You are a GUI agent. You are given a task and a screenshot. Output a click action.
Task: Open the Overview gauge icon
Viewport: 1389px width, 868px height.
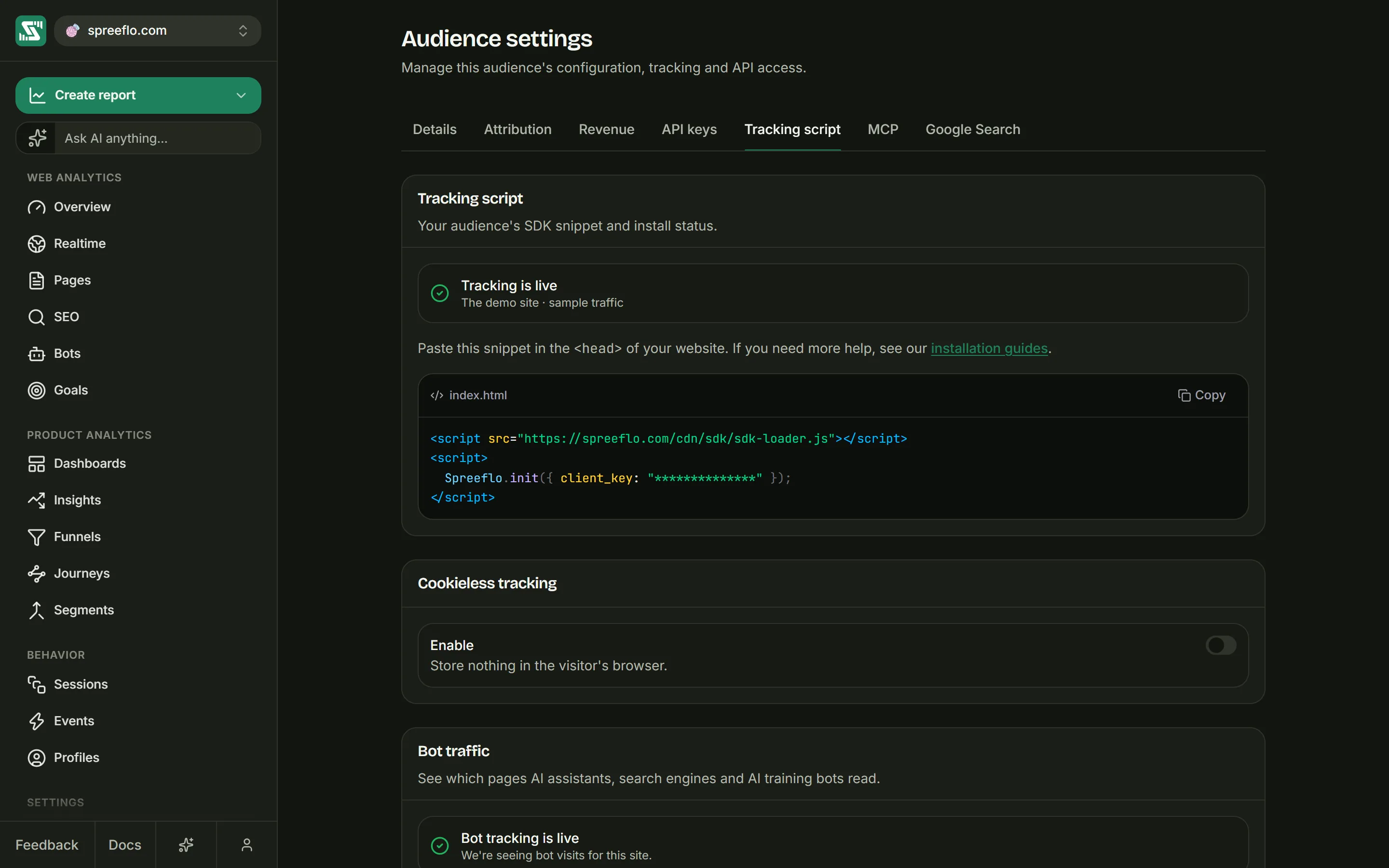click(36, 207)
